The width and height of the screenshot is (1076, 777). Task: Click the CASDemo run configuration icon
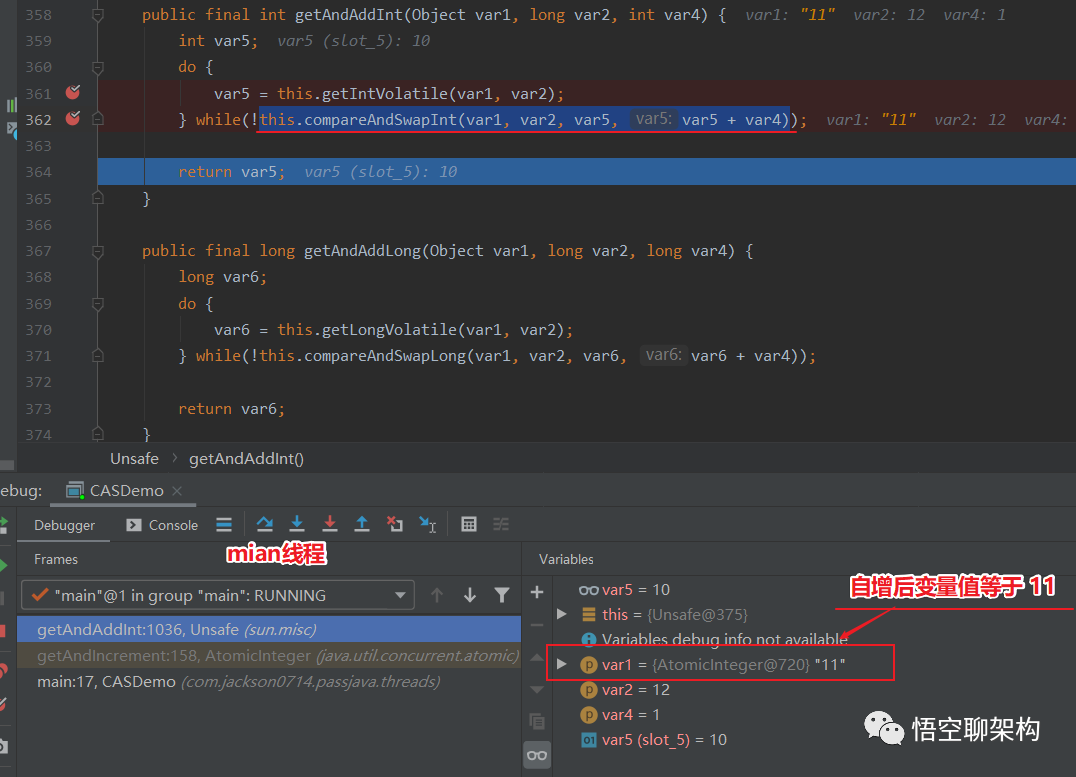coord(75,491)
